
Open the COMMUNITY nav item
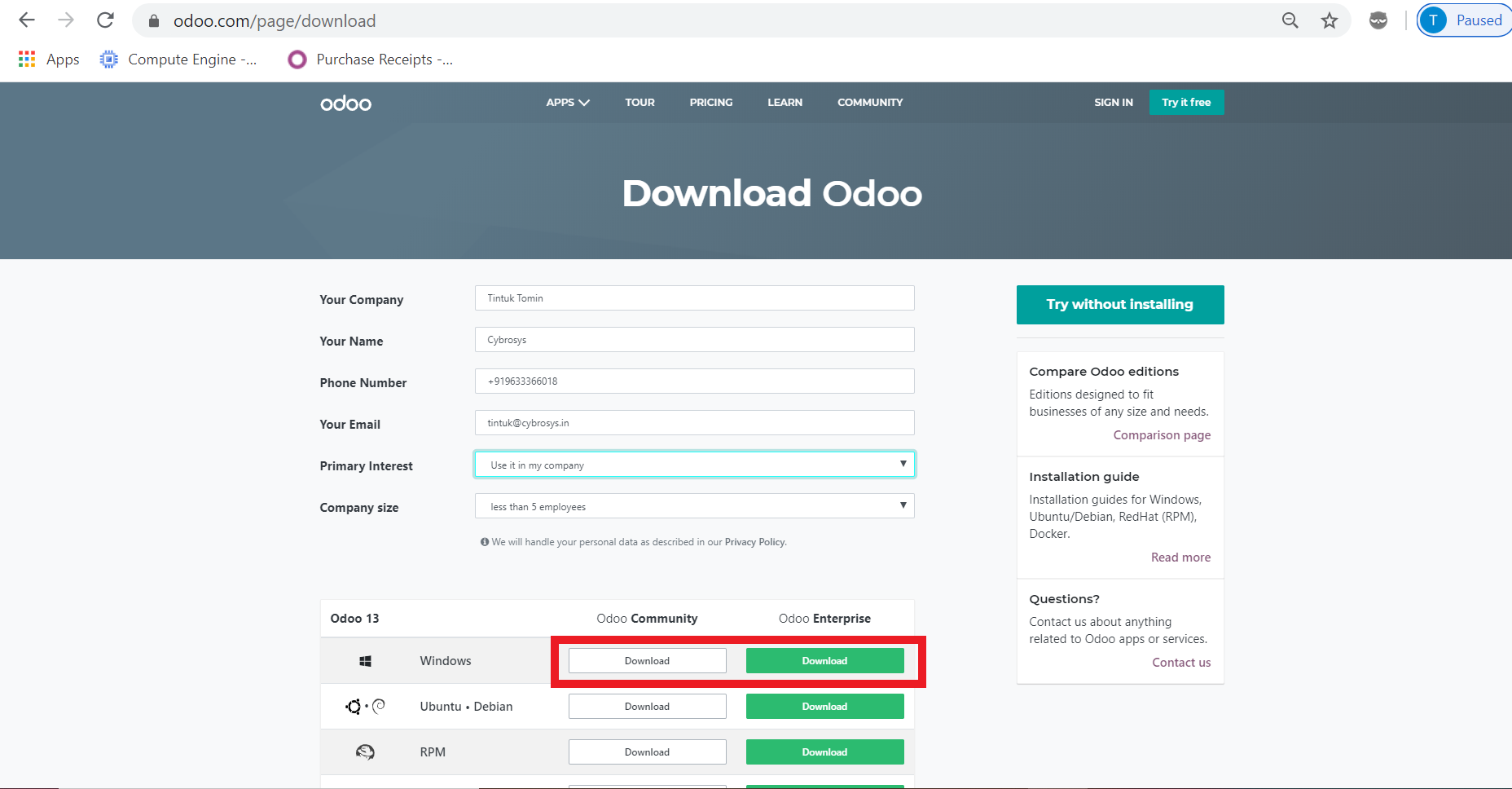(869, 103)
